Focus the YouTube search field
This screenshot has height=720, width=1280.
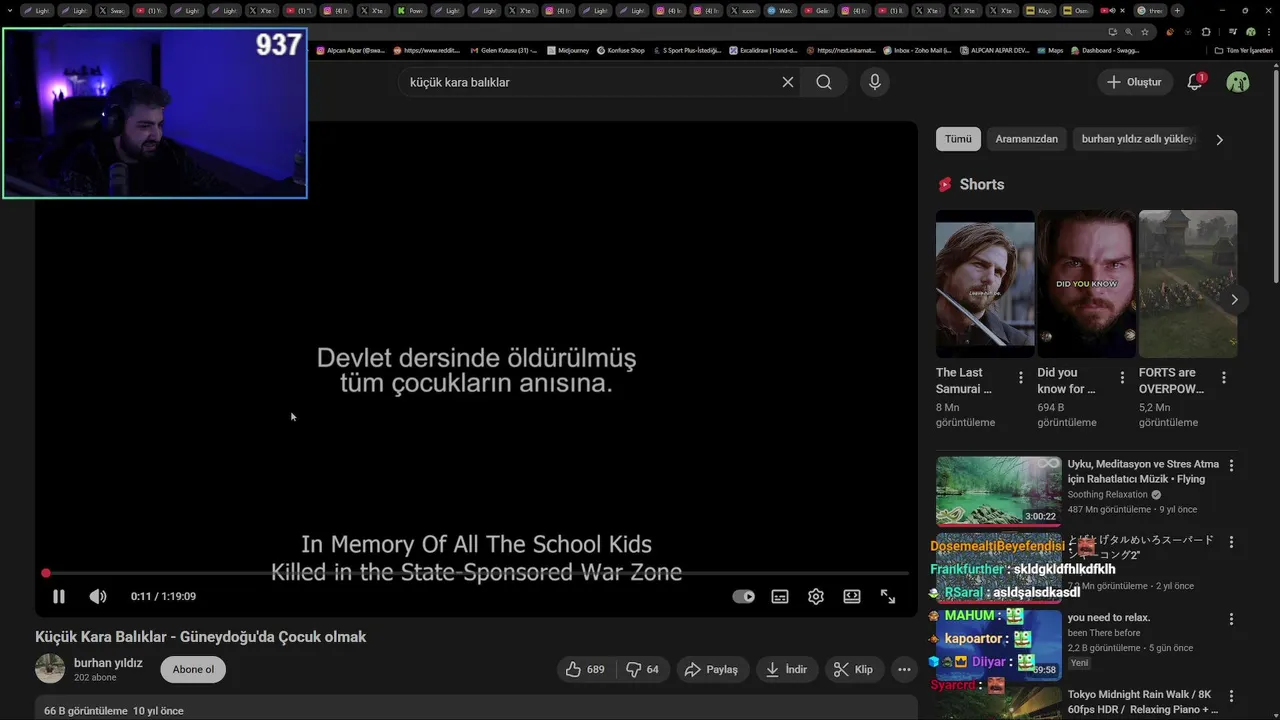590,82
